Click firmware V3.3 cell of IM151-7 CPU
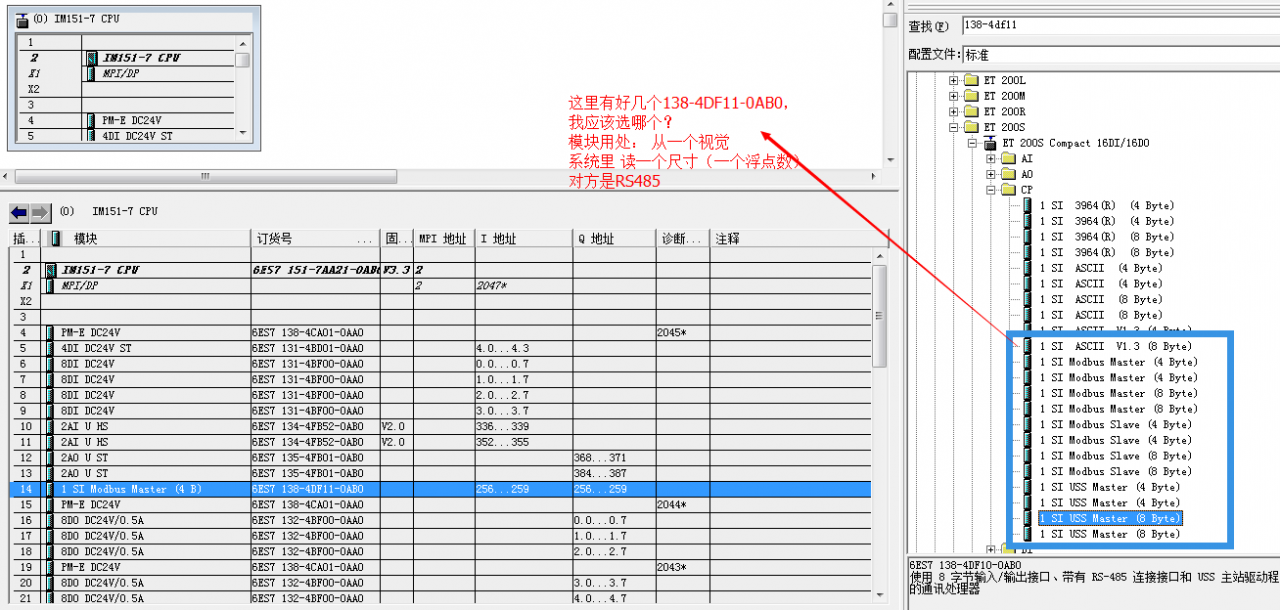Screen dimensions: 1280x610 click(x=396, y=270)
